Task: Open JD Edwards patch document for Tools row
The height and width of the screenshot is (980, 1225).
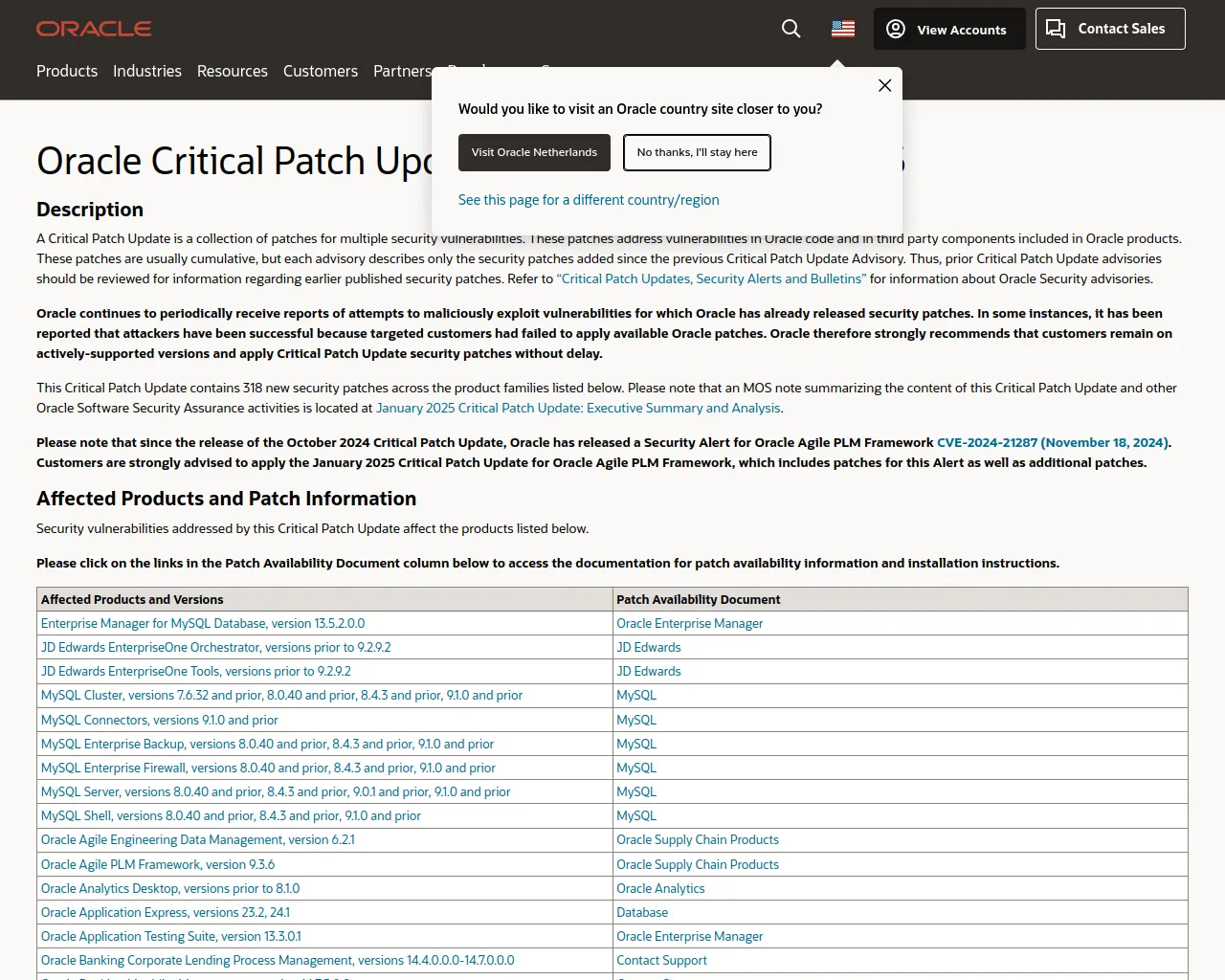Action: tap(649, 671)
